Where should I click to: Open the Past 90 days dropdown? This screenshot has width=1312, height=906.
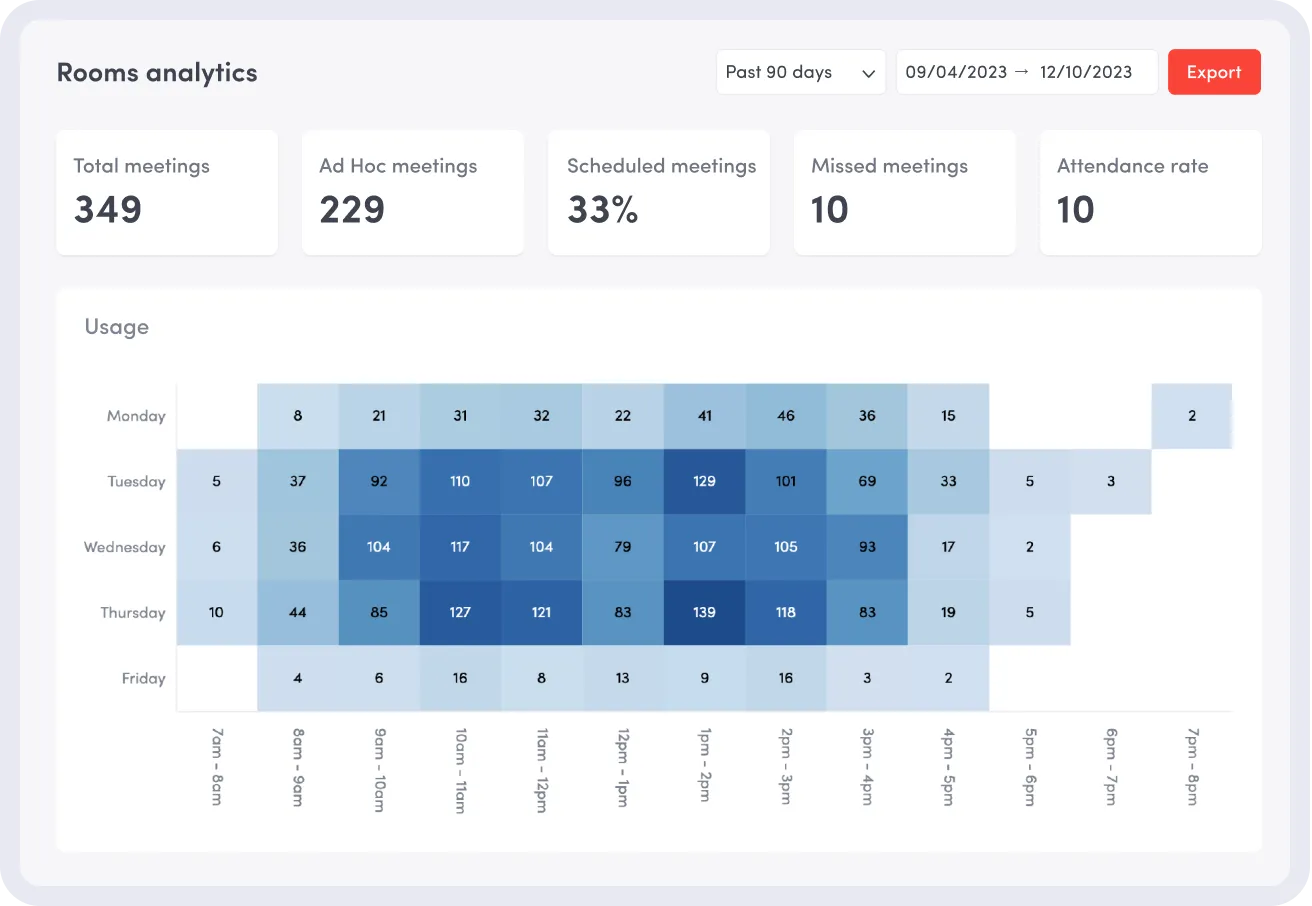[x=799, y=71]
